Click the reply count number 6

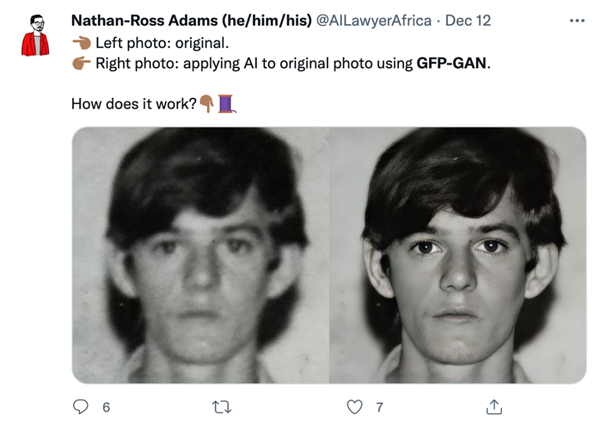click(106, 407)
